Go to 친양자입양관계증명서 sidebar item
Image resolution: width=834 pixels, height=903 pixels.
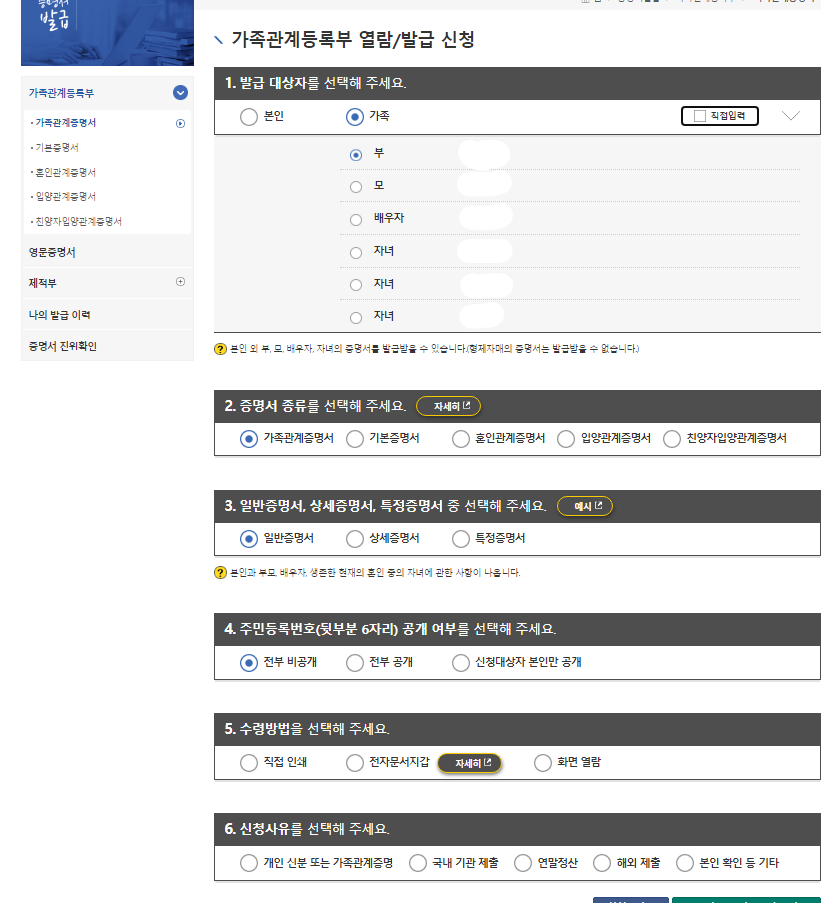(x=78, y=221)
